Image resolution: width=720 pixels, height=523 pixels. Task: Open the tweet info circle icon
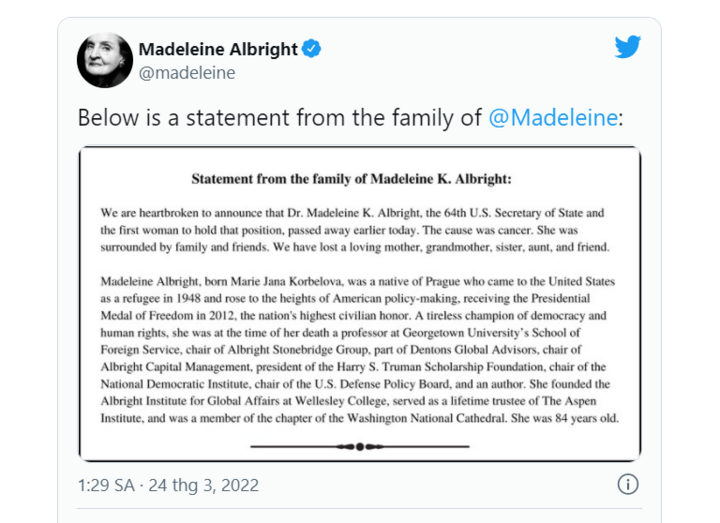(x=628, y=484)
